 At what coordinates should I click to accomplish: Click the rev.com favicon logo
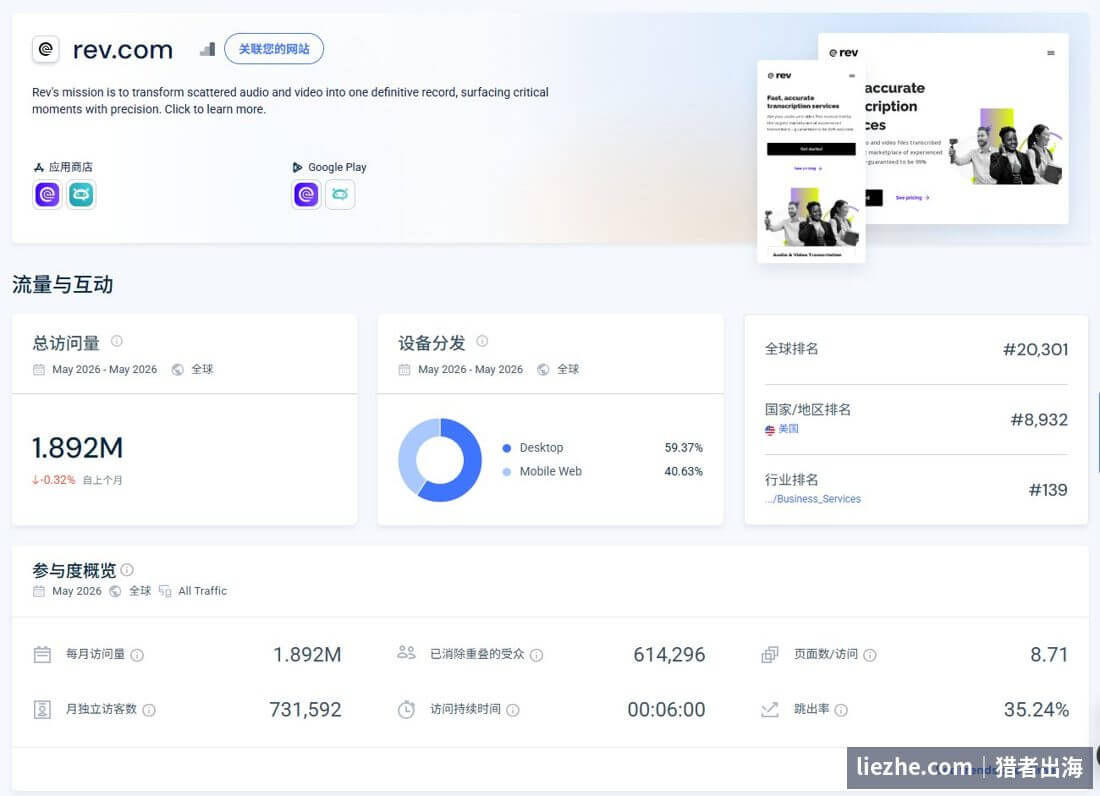coord(46,49)
